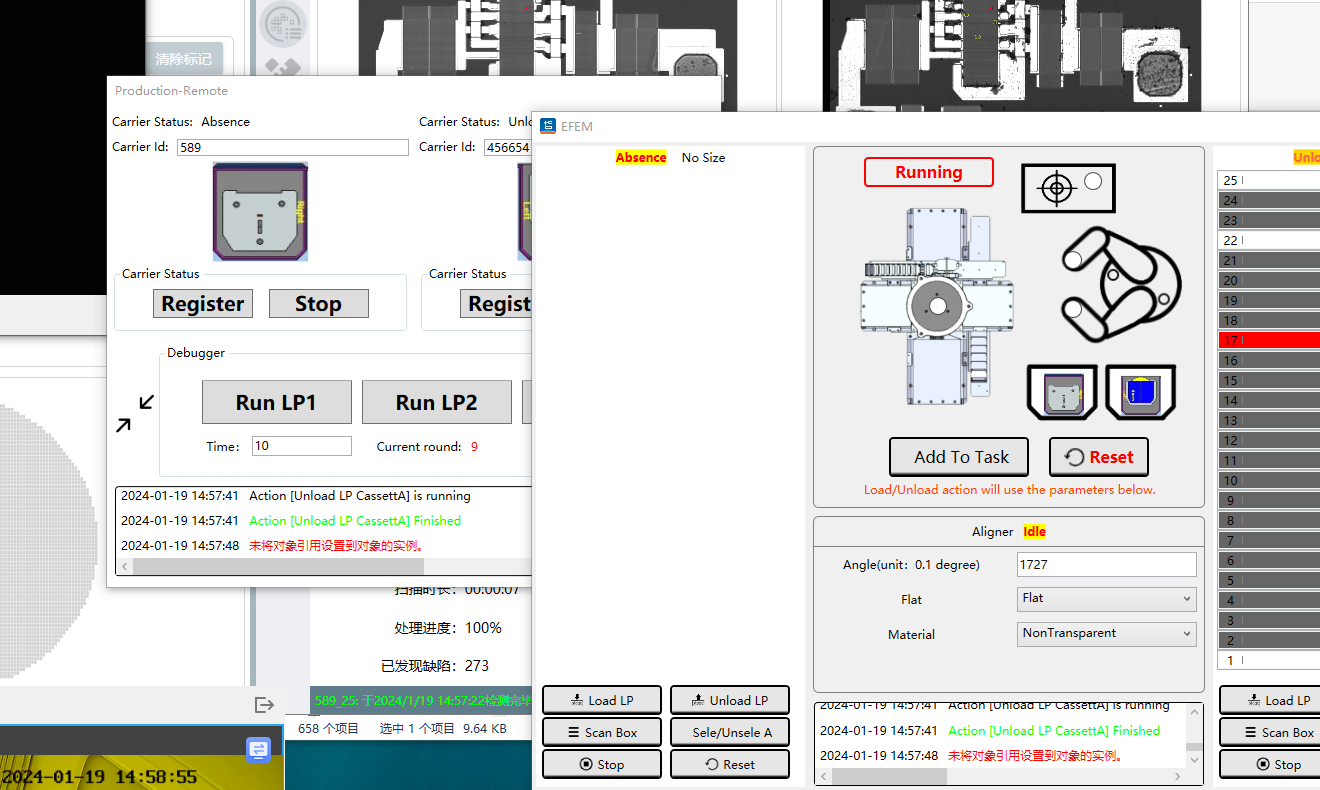Click Reset button beside left Stop in EFEM
The image size is (1320, 790).
pos(730,764)
